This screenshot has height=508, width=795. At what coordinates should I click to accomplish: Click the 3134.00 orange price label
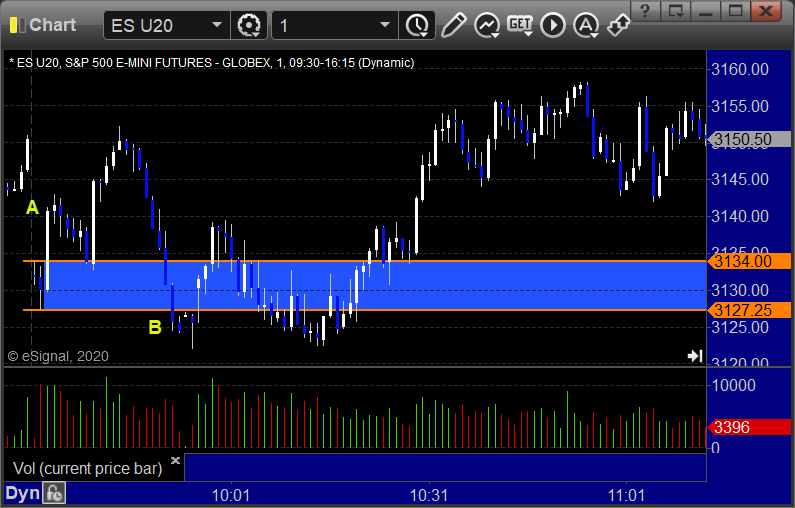749,262
